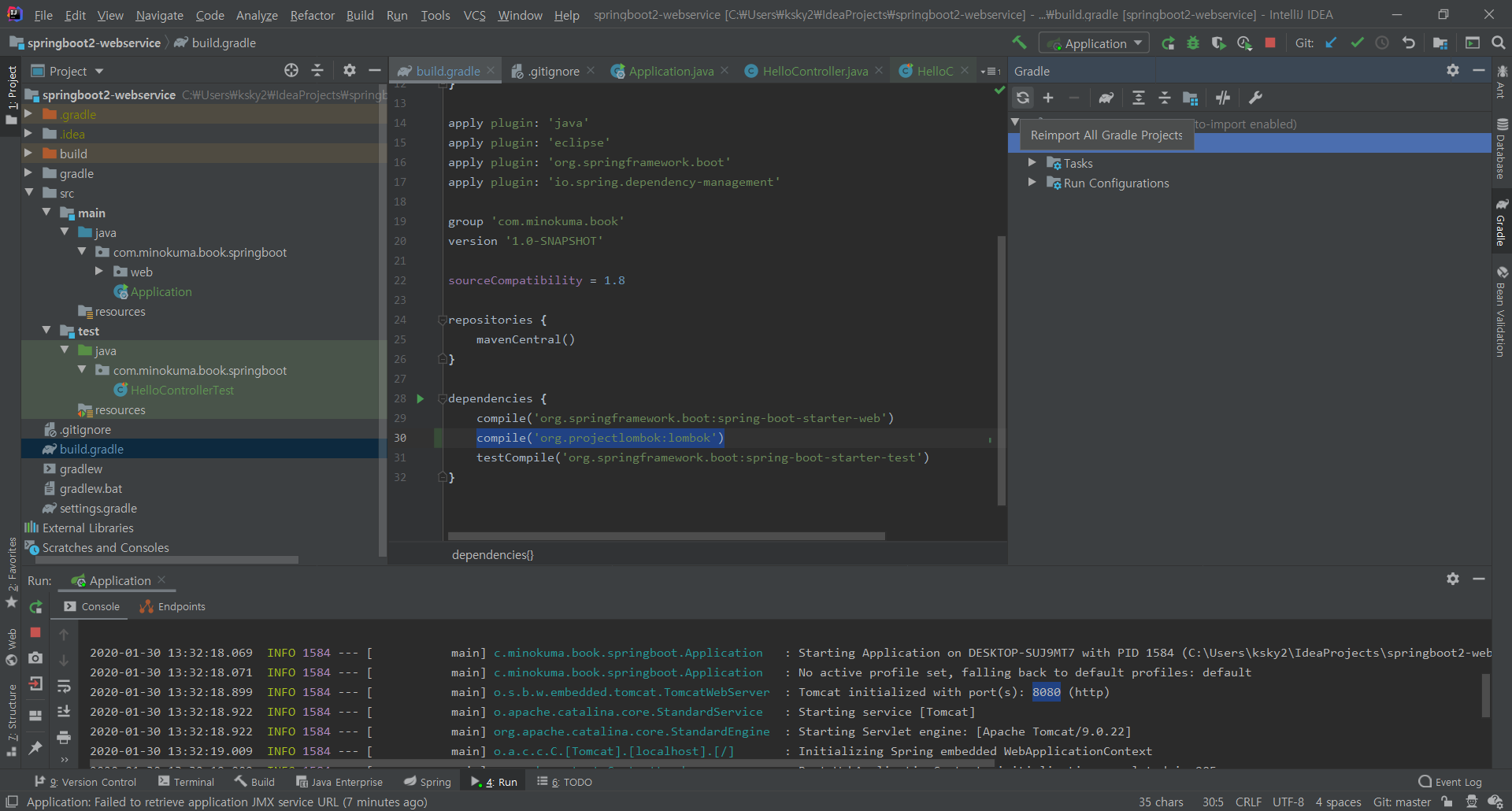Click Git: master branch in status bar

tap(1402, 802)
